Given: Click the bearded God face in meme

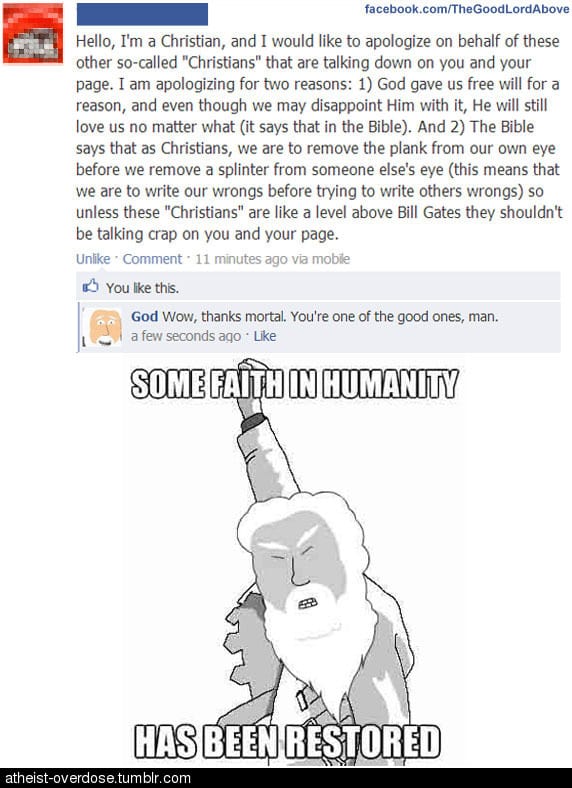Looking at the screenshot, I should (x=302, y=578).
